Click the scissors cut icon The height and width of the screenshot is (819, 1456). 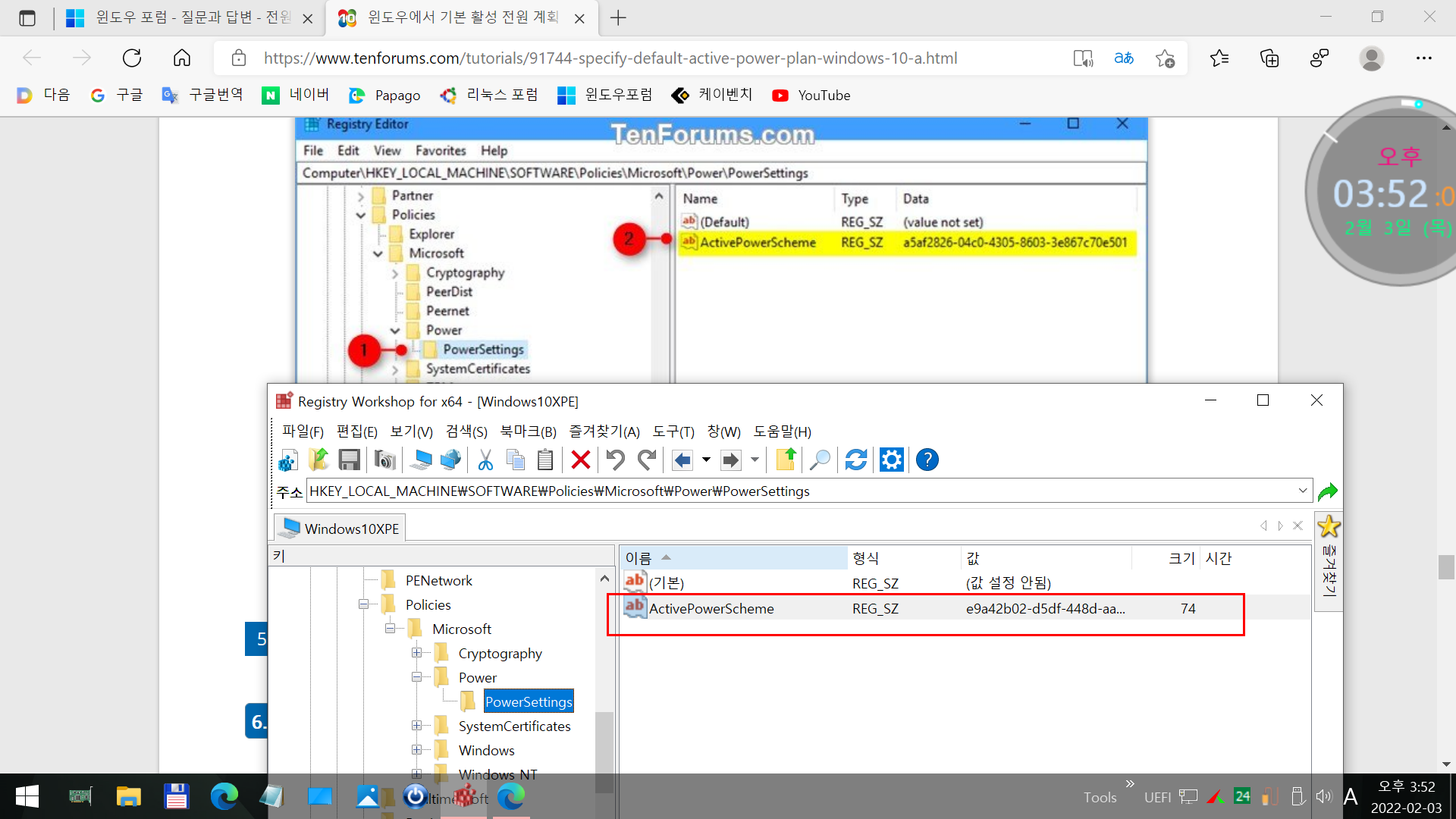coord(485,460)
